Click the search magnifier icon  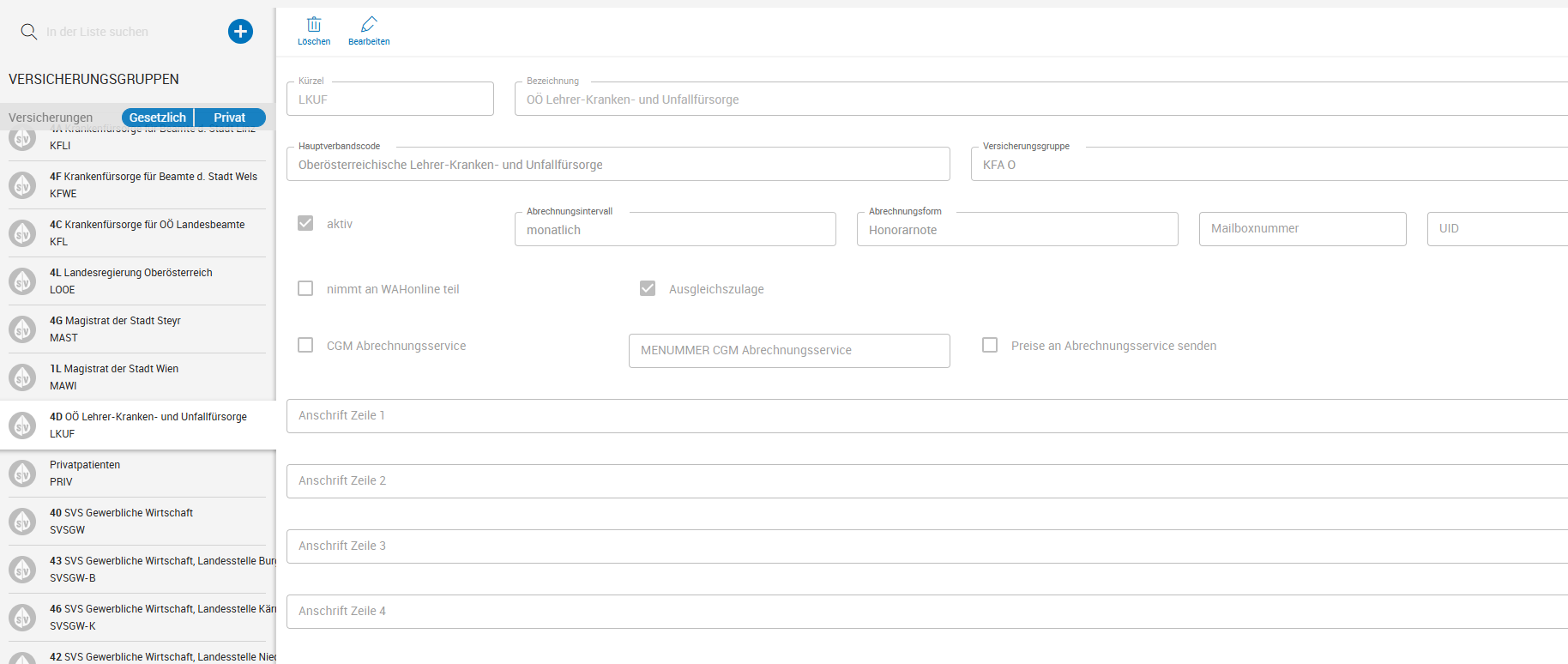pos(28,32)
